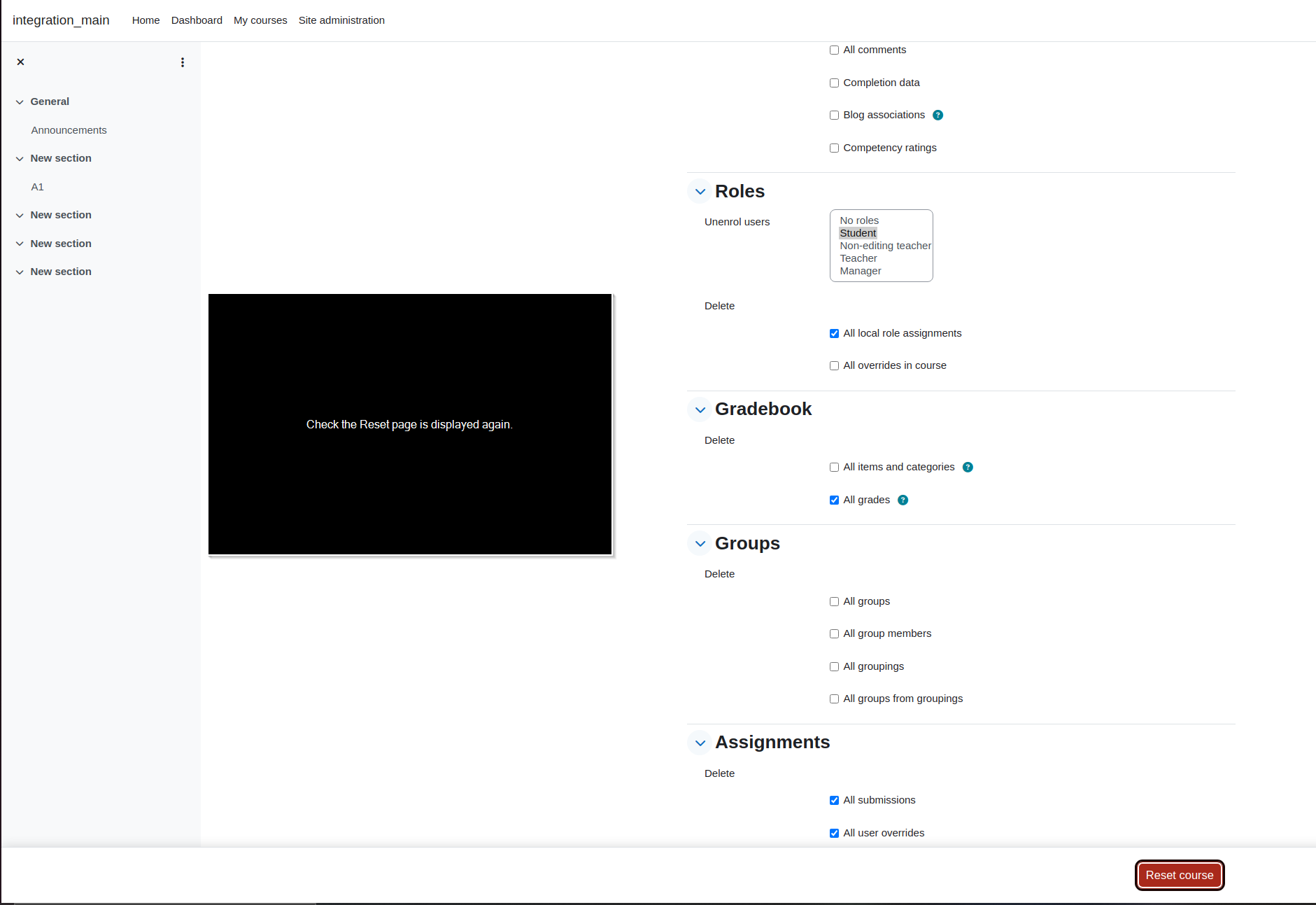Check All overrides in course
The image size is (1316, 905).
(834, 366)
